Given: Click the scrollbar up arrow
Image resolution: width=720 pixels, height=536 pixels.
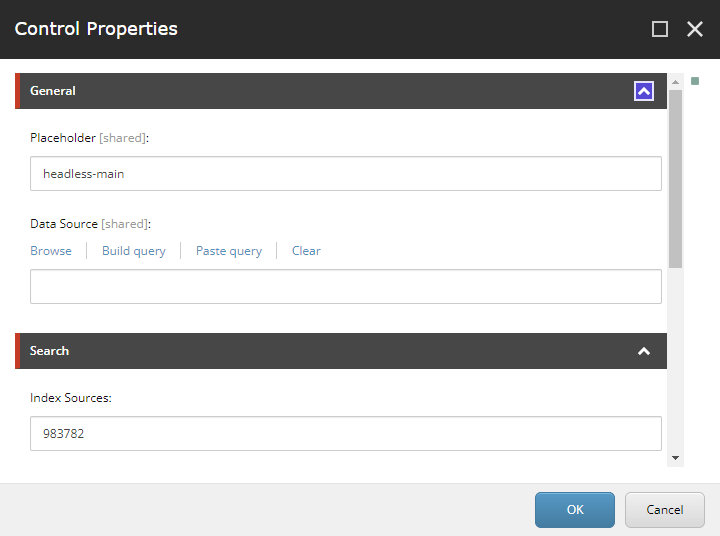Looking at the screenshot, I should point(676,81).
